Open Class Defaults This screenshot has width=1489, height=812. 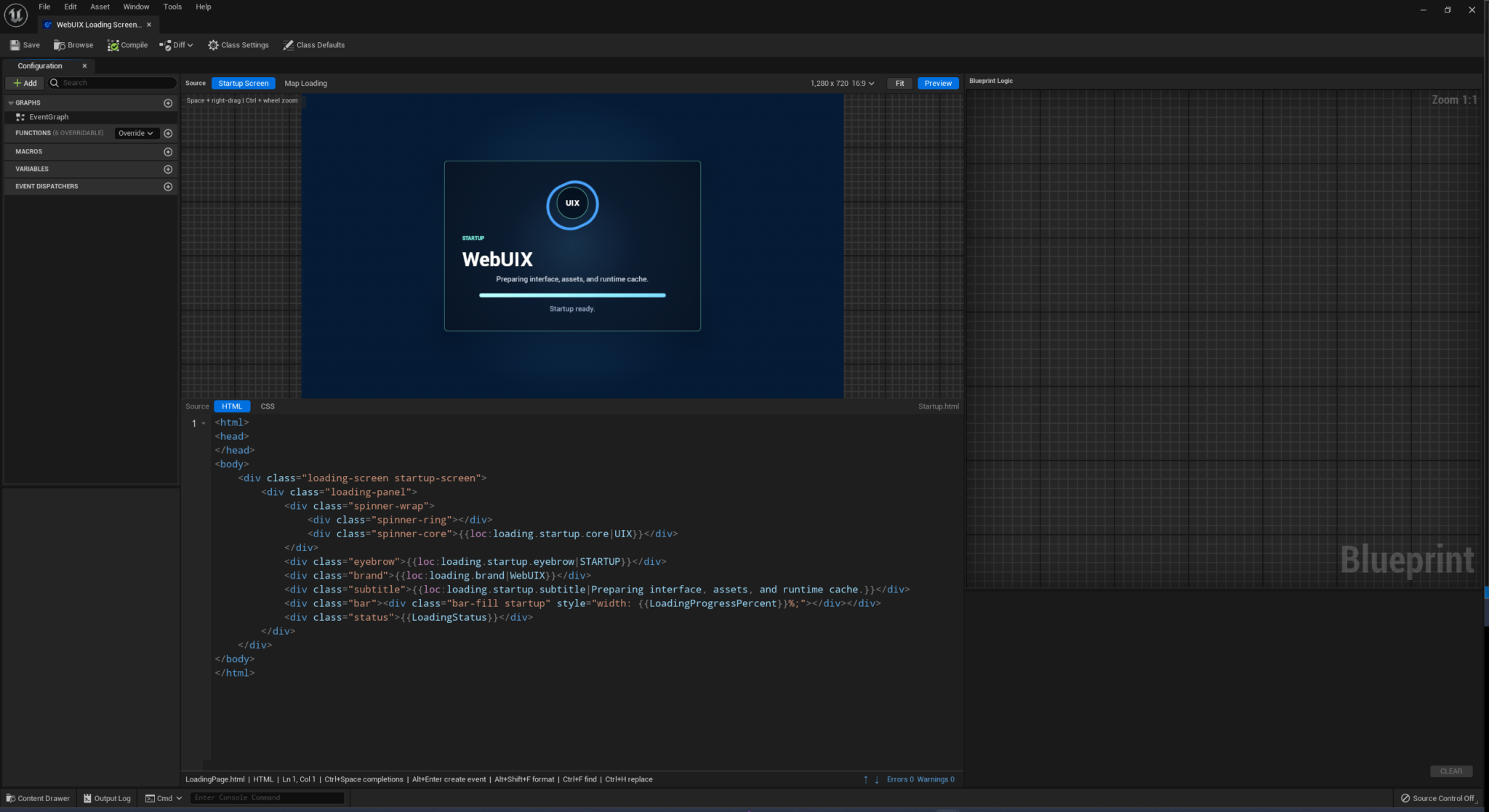313,45
